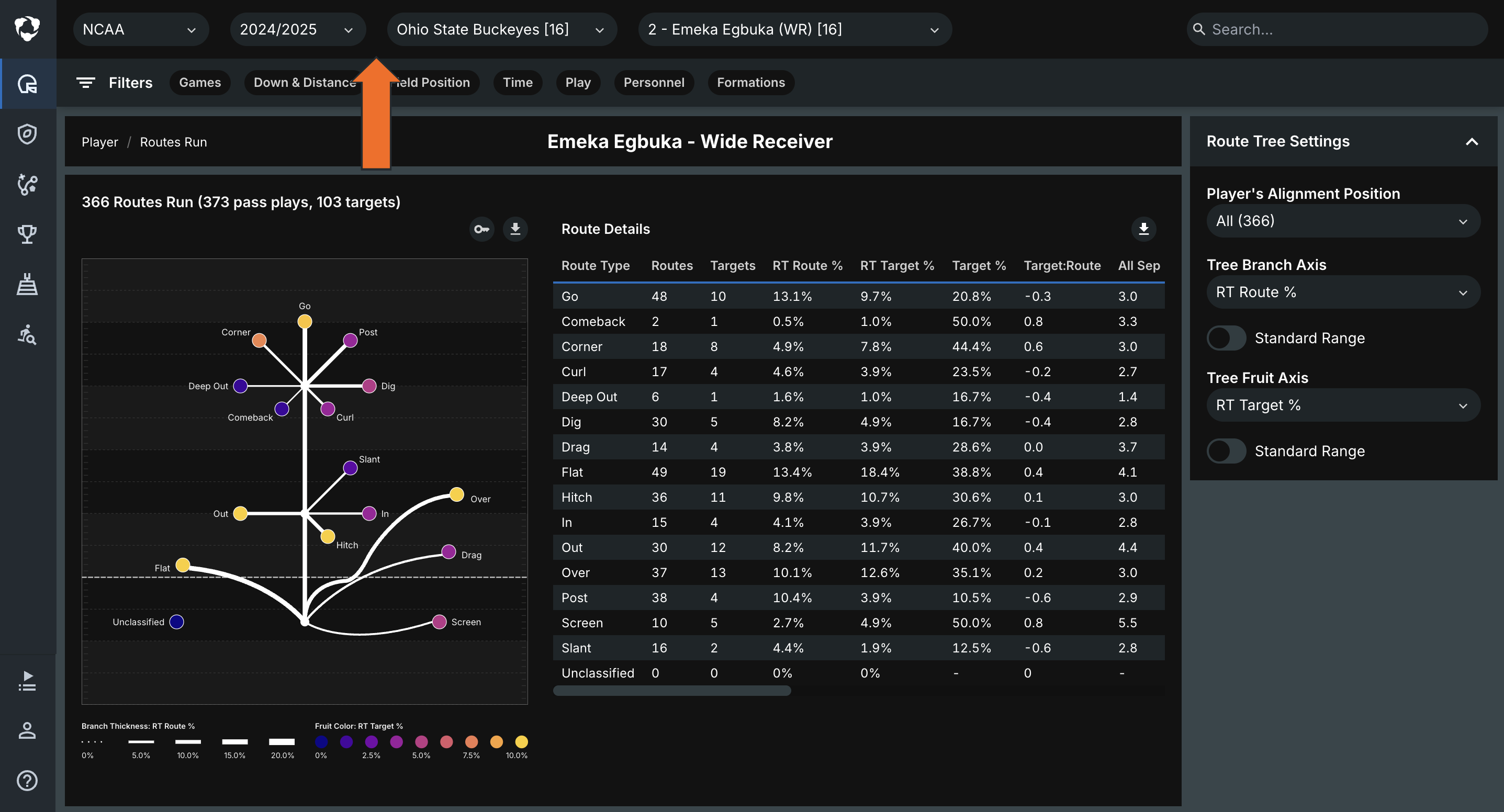The width and height of the screenshot is (1504, 812).
Task: Open the helmet (player) sidebar section
Action: pyautogui.click(x=27, y=84)
